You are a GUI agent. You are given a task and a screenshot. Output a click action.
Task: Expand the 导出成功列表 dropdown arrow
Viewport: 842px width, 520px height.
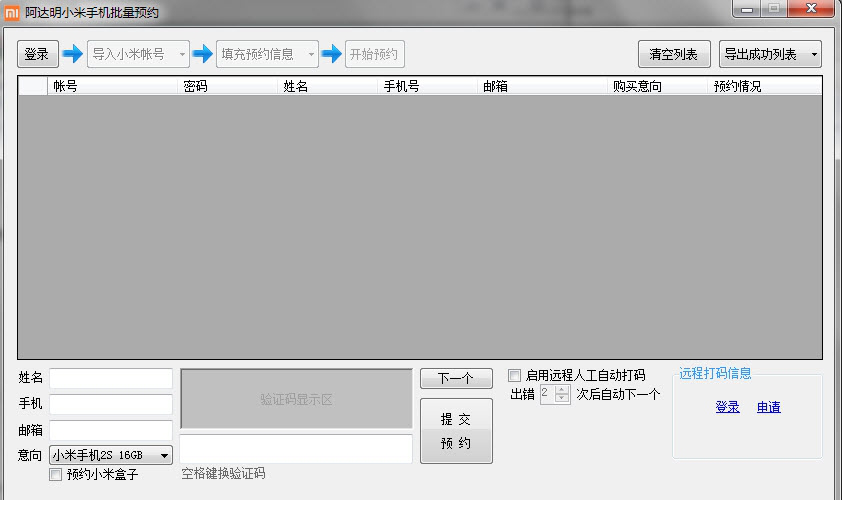click(x=814, y=54)
